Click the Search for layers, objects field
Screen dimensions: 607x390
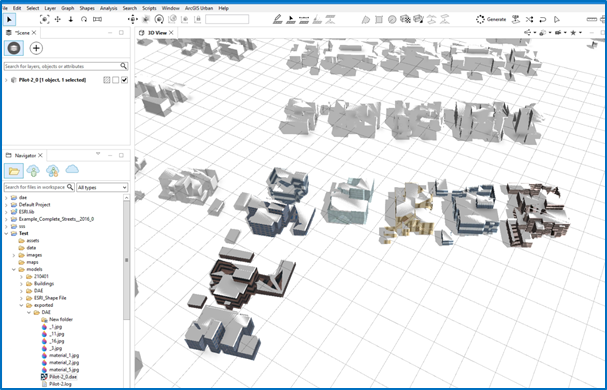click(x=66, y=66)
